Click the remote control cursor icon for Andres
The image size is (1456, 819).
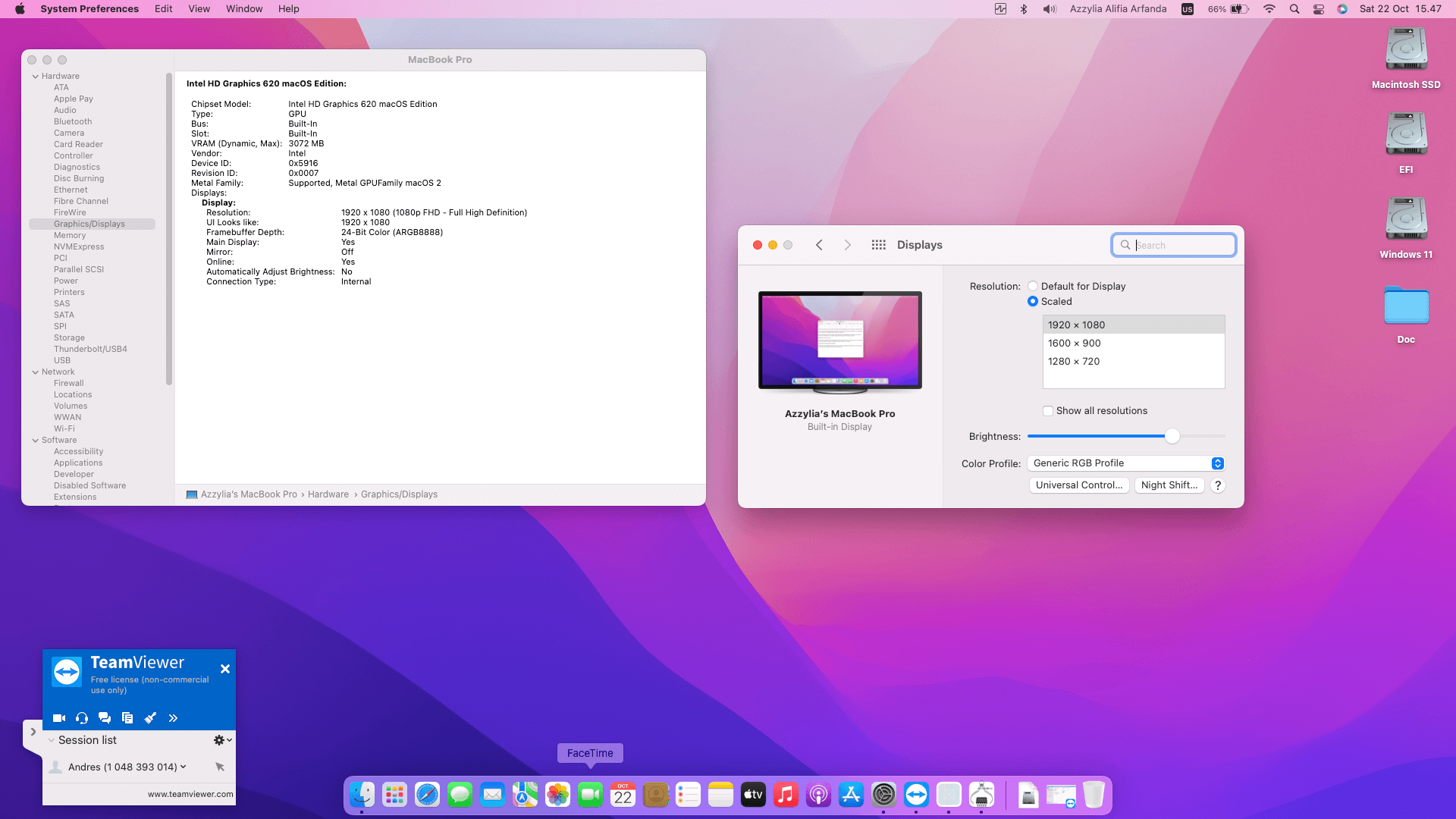pos(220,767)
